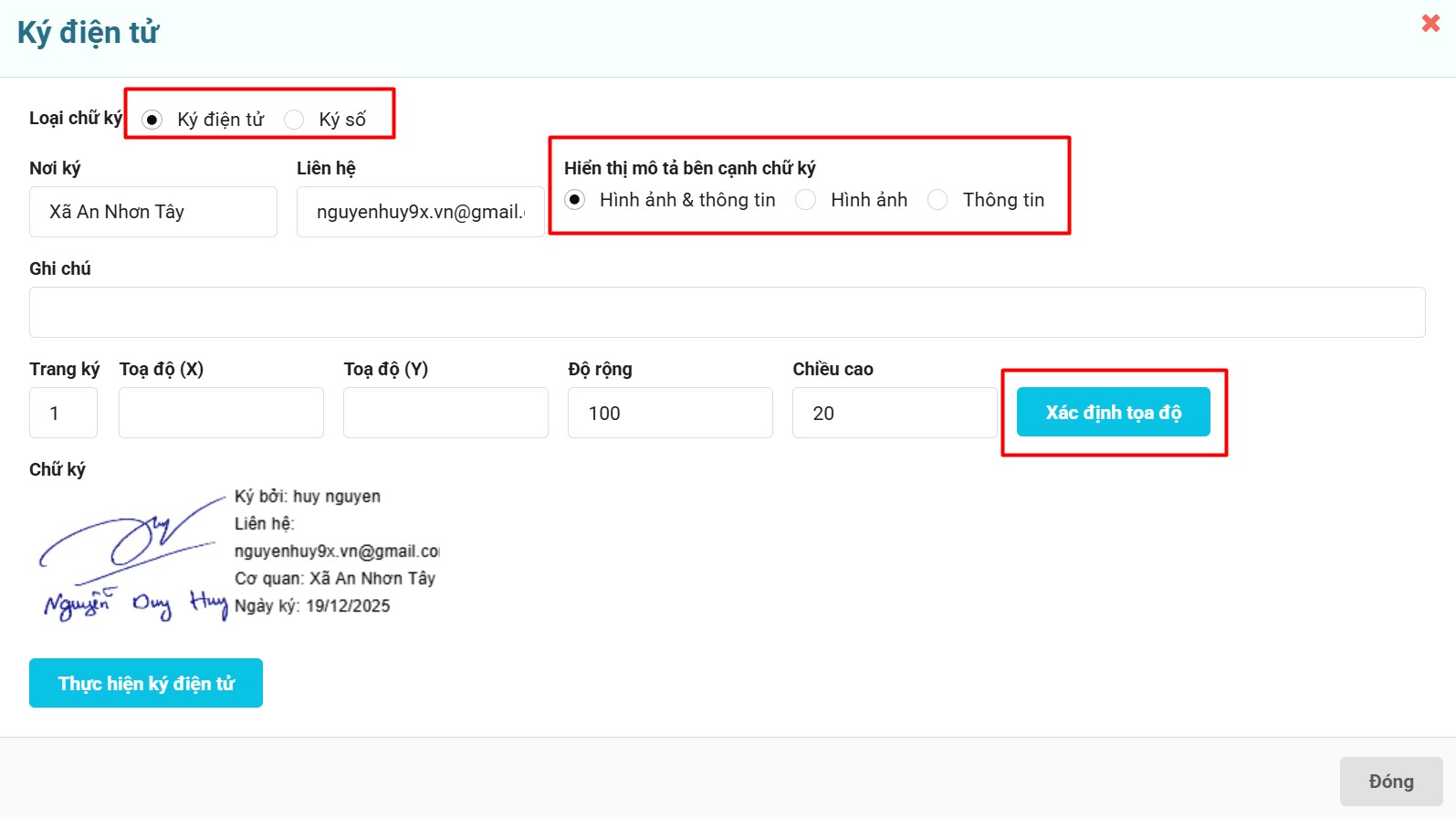This screenshot has height=819, width=1456.
Task: Focus the Toạ độ (Y) input
Action: (445, 413)
